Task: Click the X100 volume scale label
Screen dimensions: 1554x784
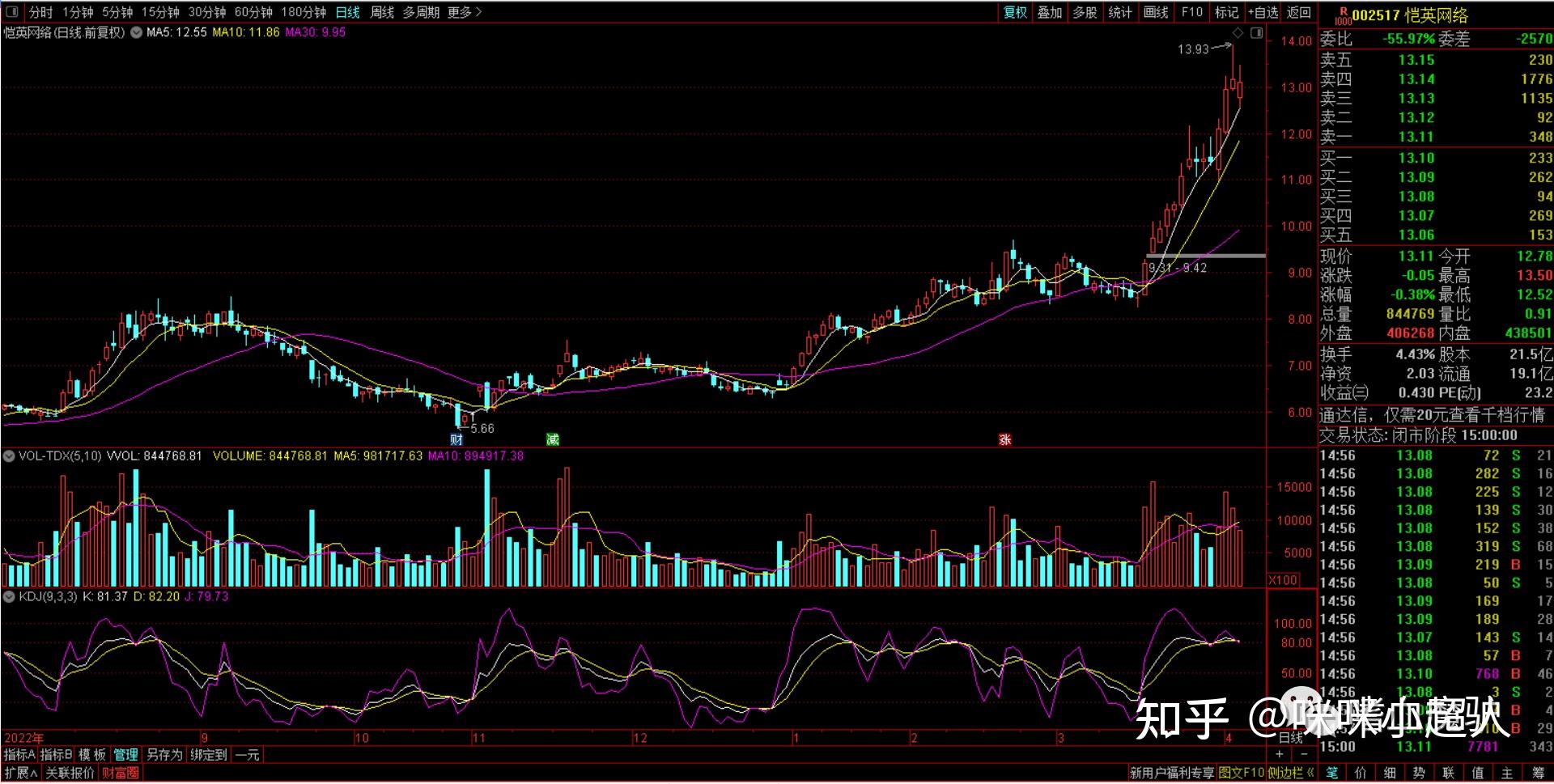Action: pos(1282,579)
